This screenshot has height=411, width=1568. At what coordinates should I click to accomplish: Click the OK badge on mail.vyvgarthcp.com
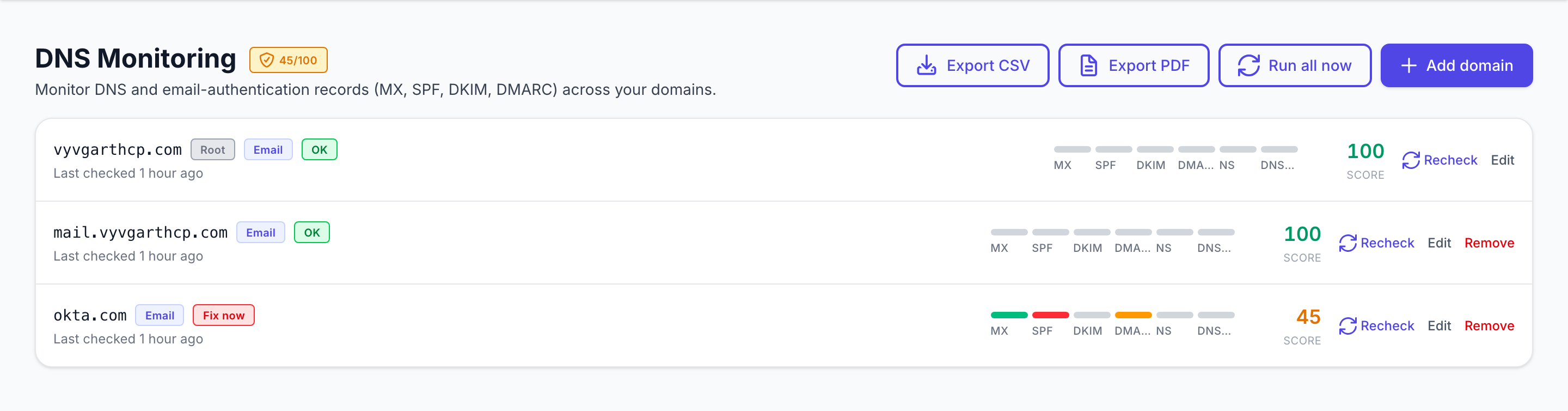point(311,232)
